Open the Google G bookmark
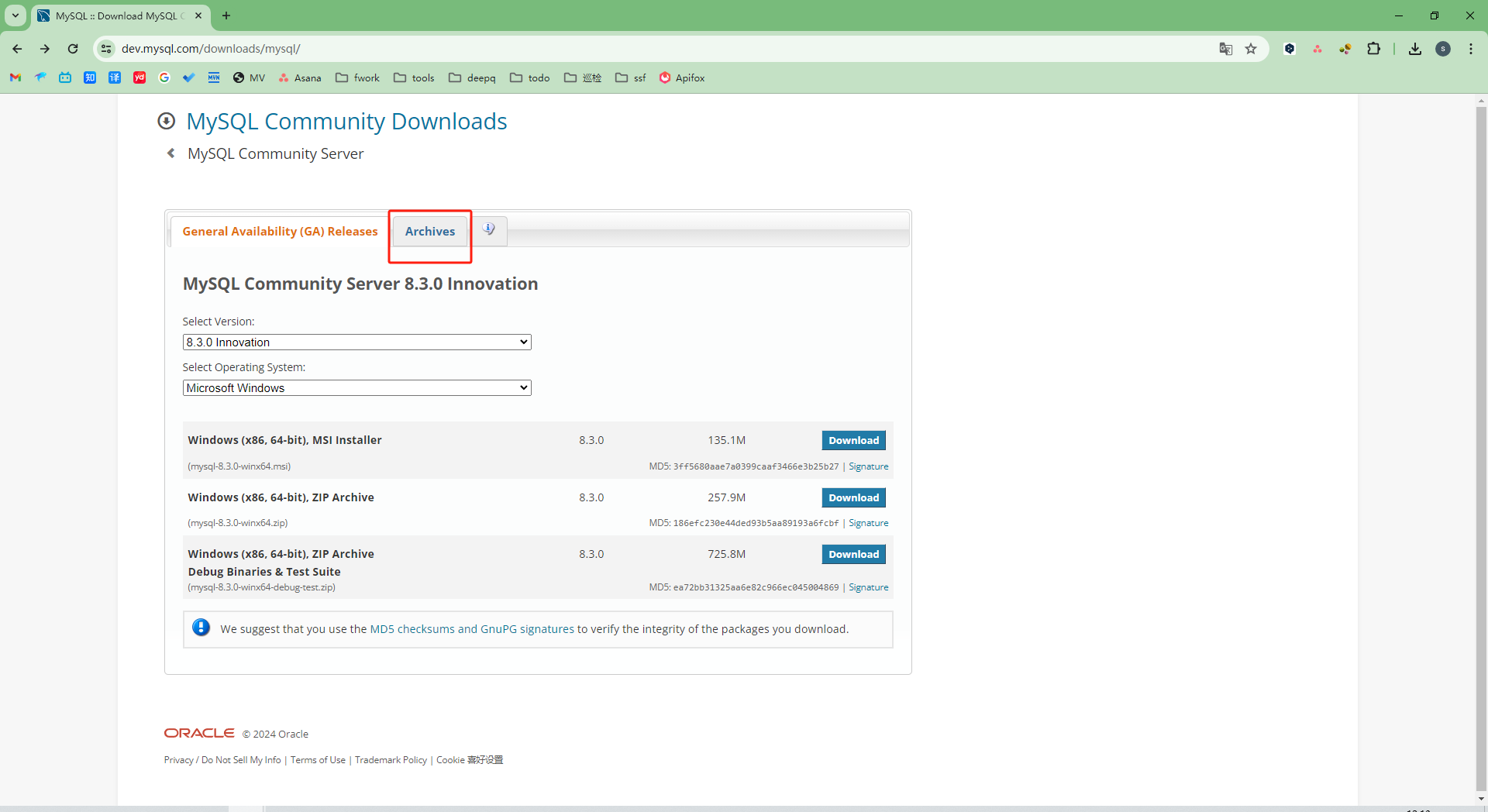The height and width of the screenshot is (812, 1488). 164,77
